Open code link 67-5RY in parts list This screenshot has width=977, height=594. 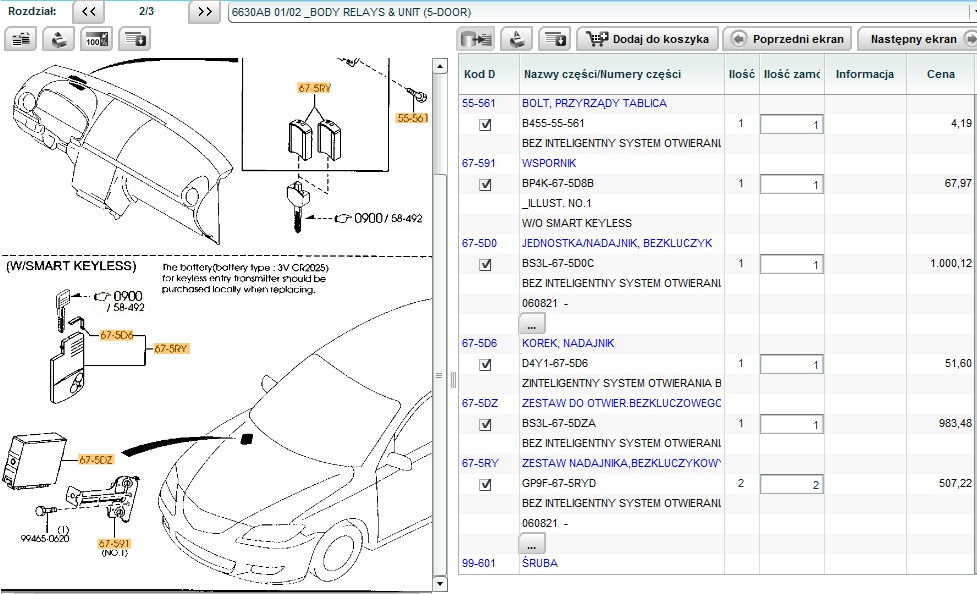pos(480,463)
